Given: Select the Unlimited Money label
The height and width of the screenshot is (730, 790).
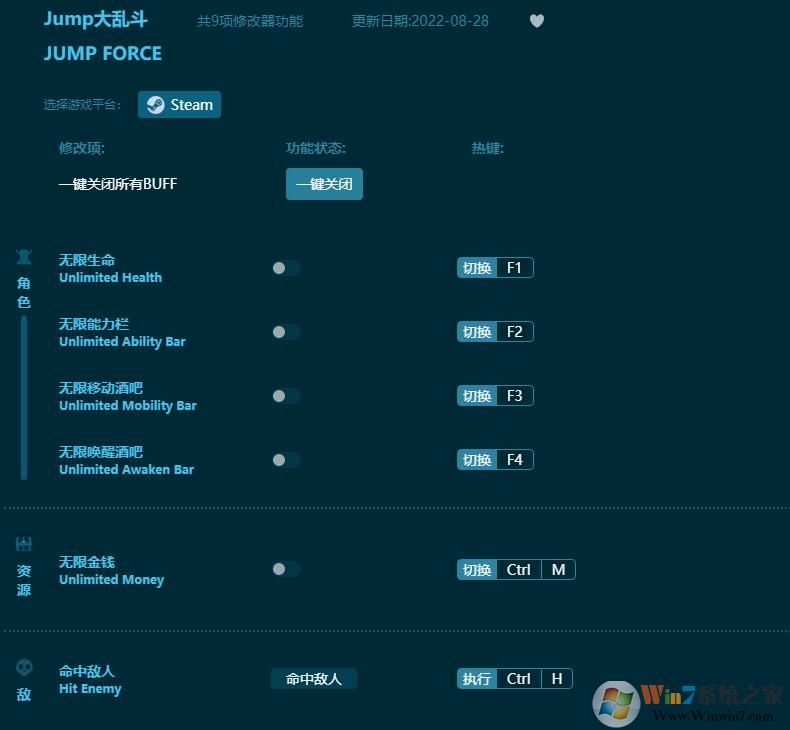Looking at the screenshot, I should [111, 579].
